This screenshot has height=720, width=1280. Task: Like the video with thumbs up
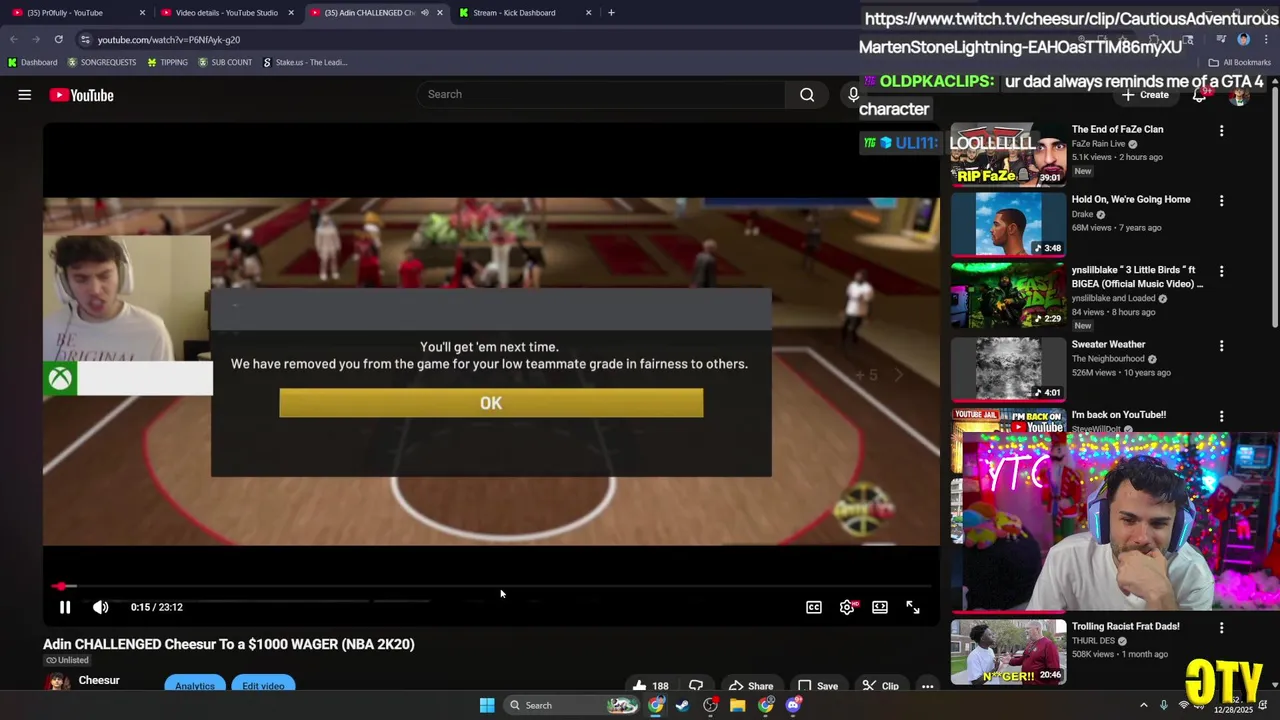[x=650, y=686]
